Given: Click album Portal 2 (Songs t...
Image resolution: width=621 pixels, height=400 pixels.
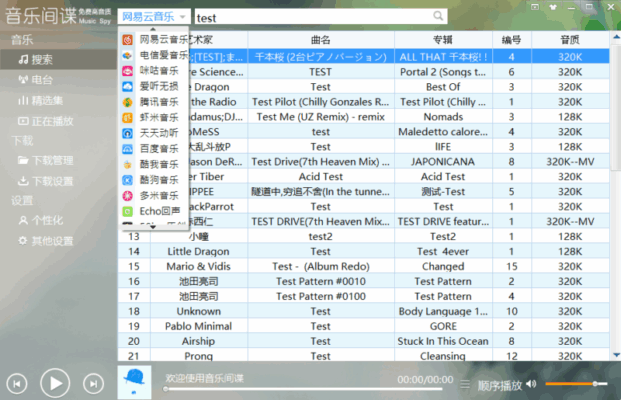Looking at the screenshot, I should [443, 72].
